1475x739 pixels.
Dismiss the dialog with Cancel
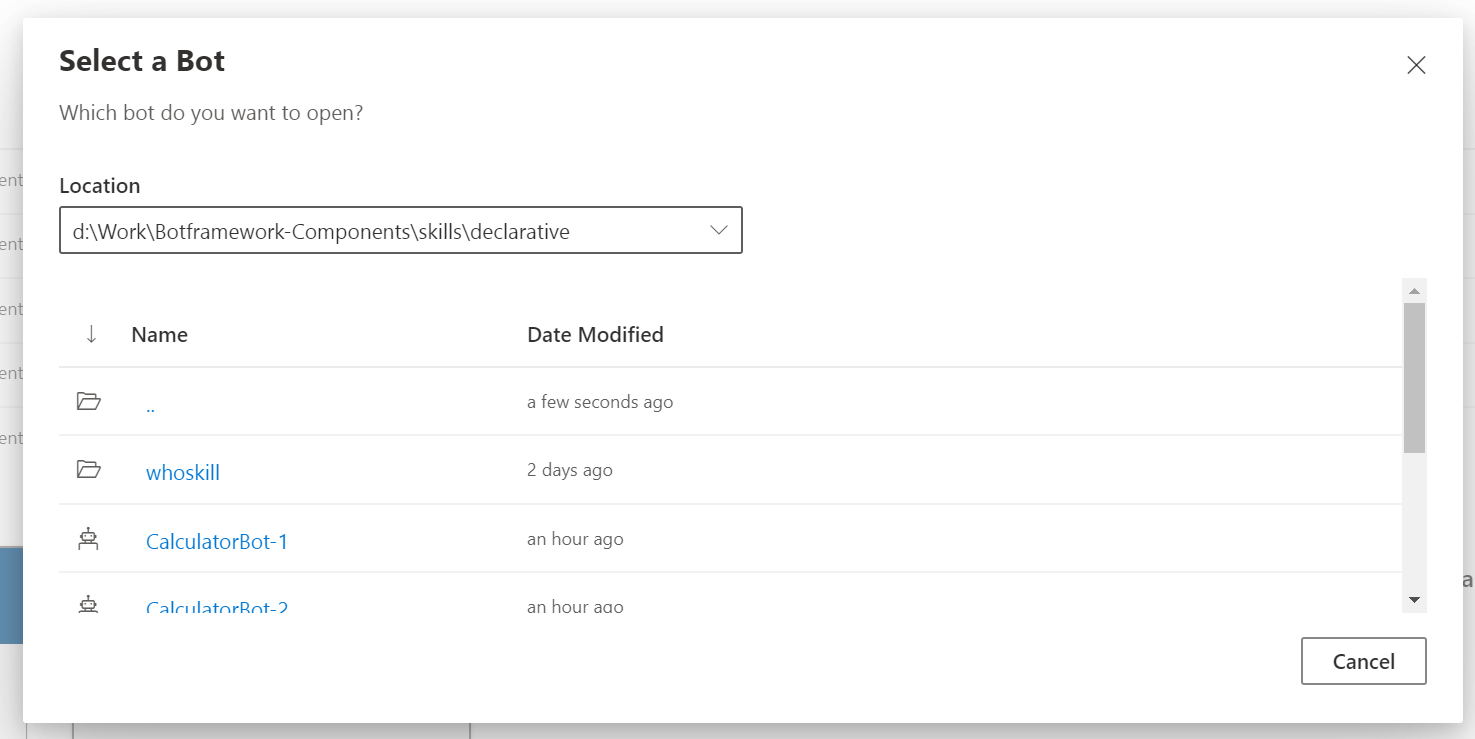point(1362,660)
